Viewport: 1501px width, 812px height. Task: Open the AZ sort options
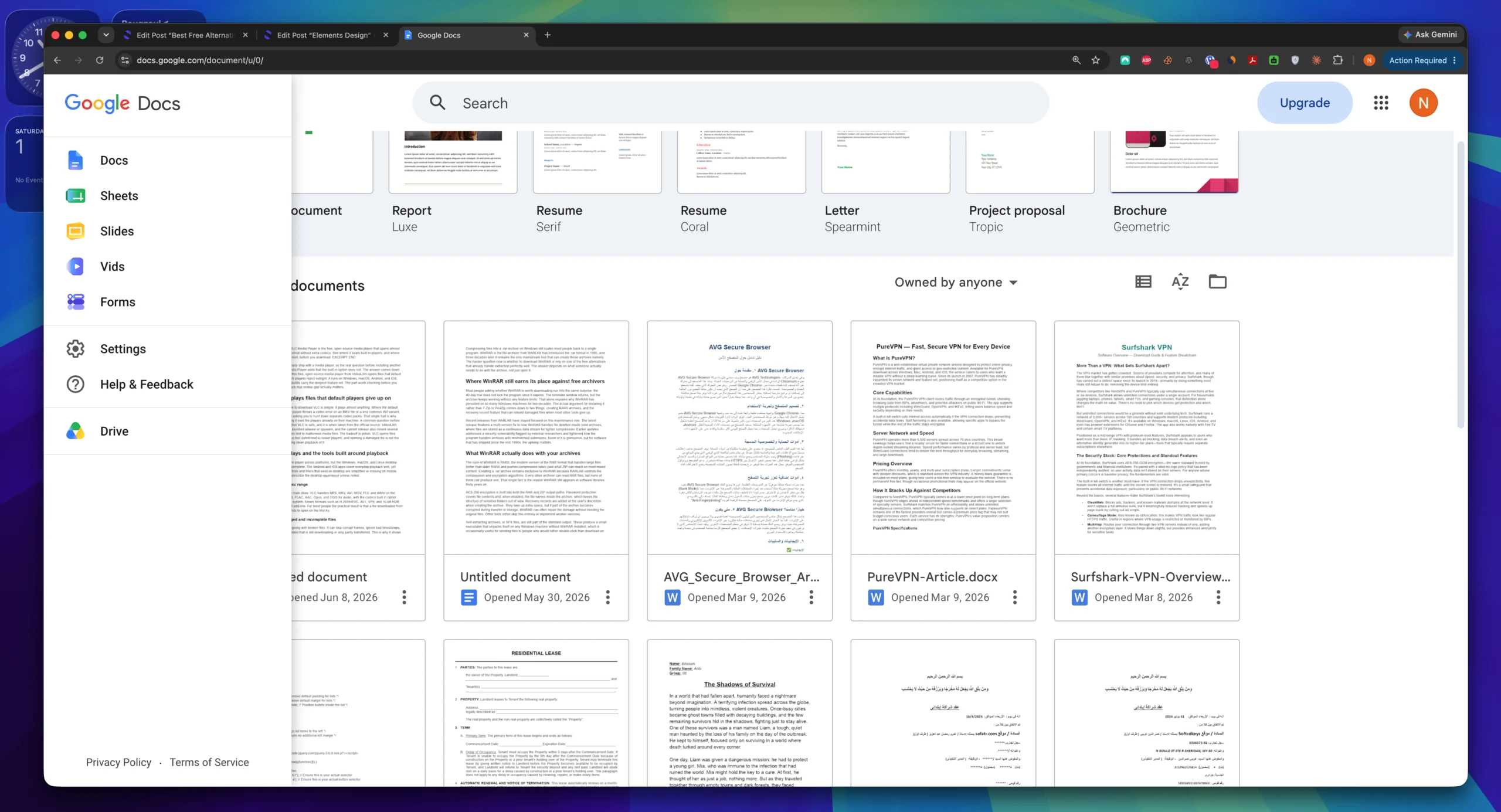tap(1180, 282)
